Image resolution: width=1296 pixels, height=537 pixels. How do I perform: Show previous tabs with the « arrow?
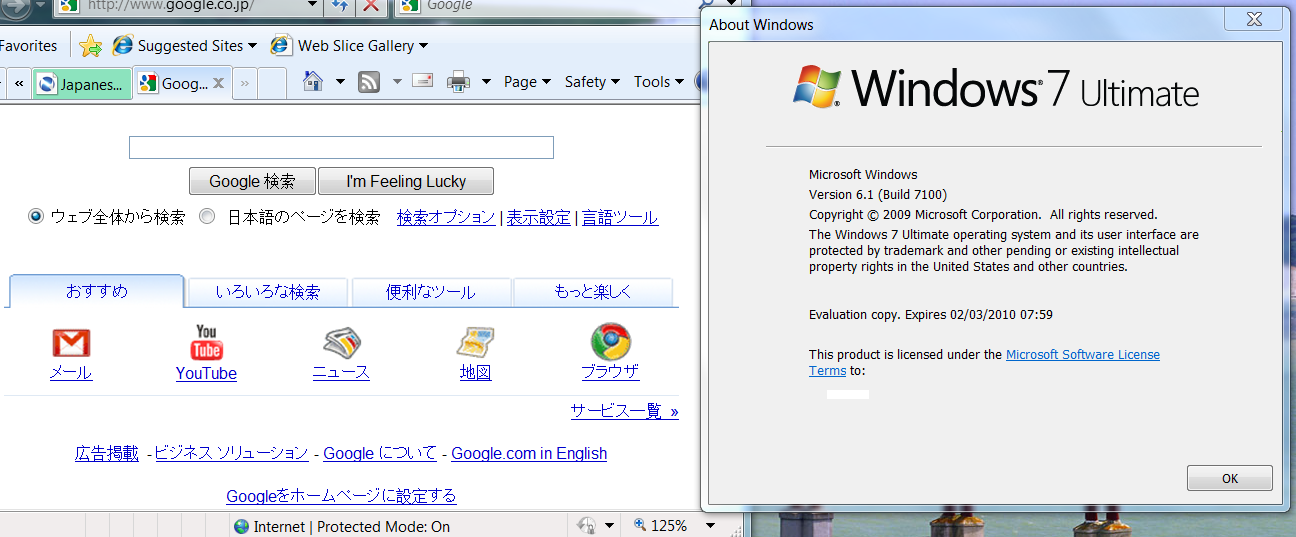pos(19,83)
